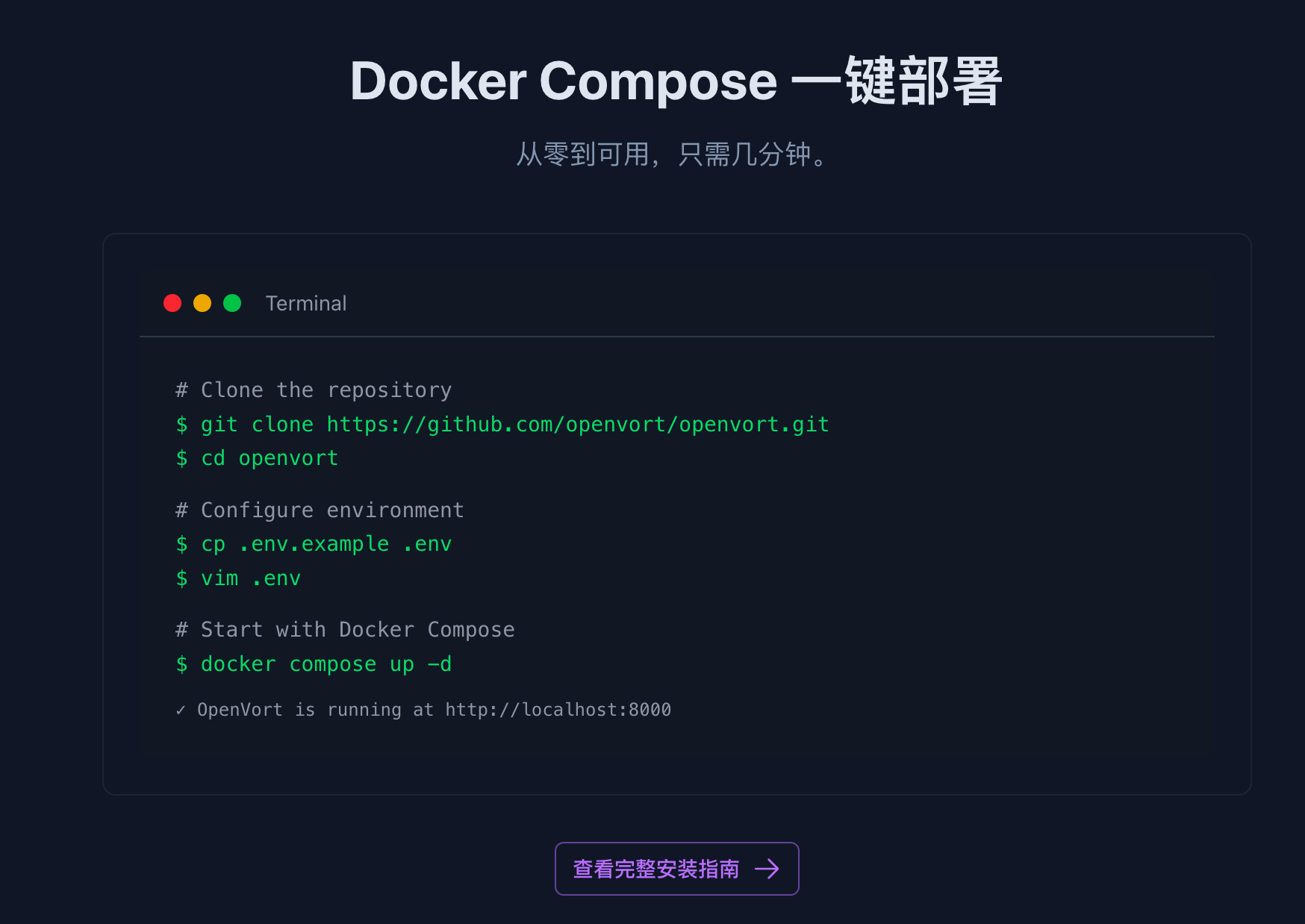1305x924 pixels.
Task: Click the checkmark before OpenVort is running
Action: [181, 711]
